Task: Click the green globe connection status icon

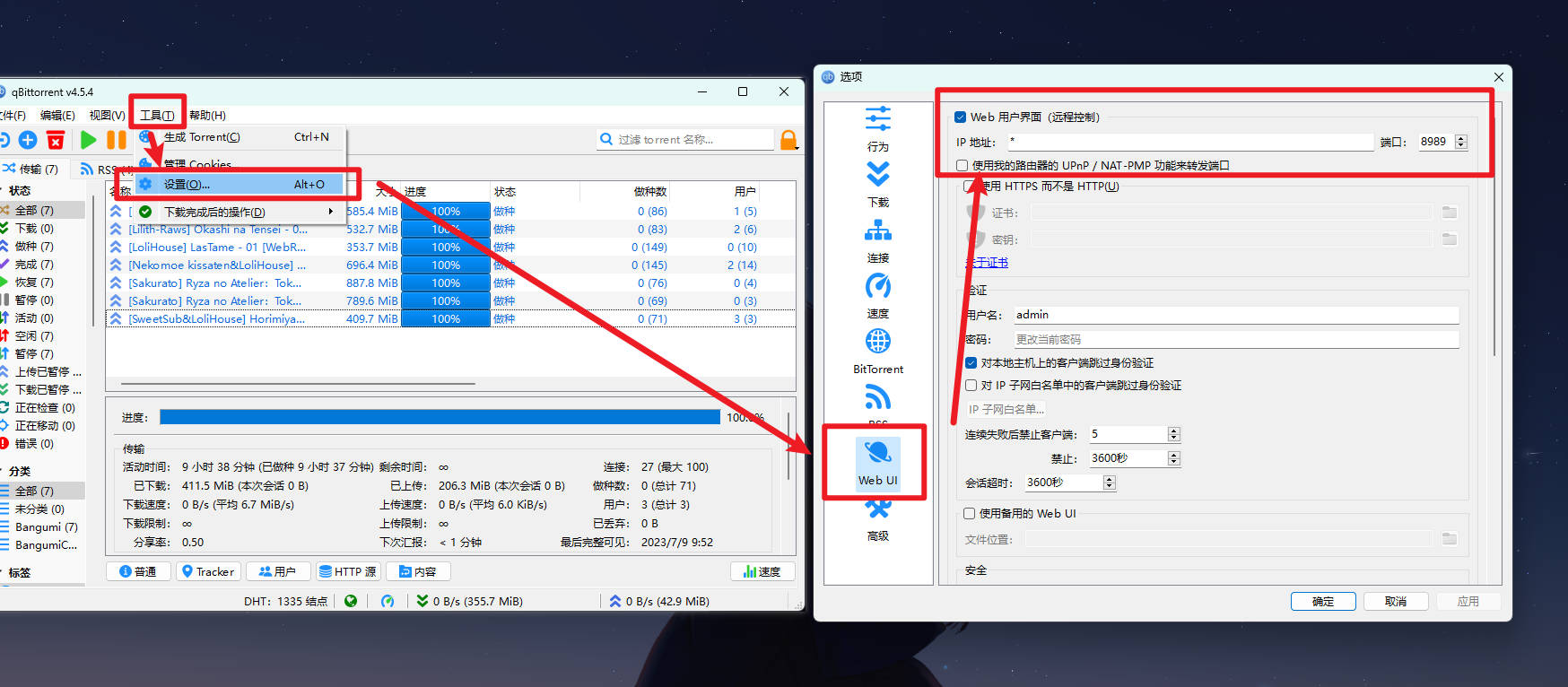Action: 351,601
